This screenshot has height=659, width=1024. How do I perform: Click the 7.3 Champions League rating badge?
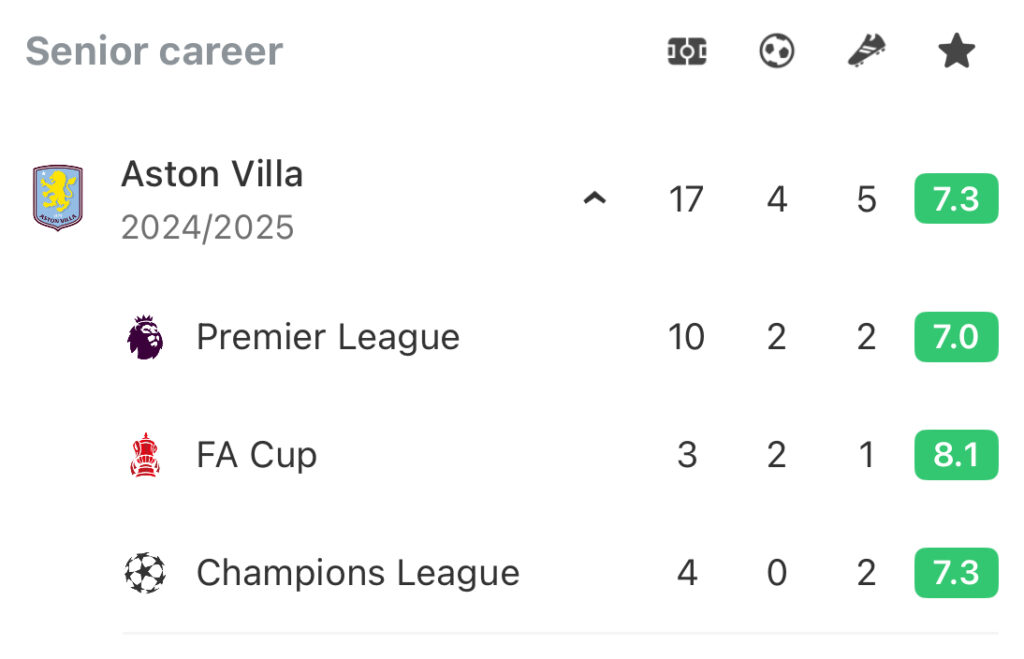pyautogui.click(x=956, y=573)
